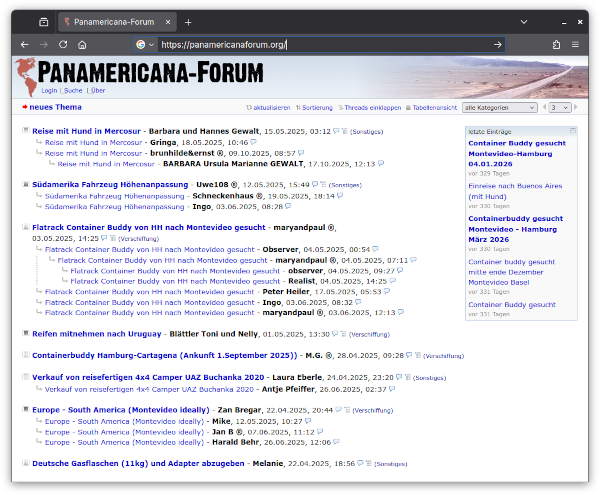600x495 pixels.
Task: Open the Google search engine selector
Action: click(145, 45)
